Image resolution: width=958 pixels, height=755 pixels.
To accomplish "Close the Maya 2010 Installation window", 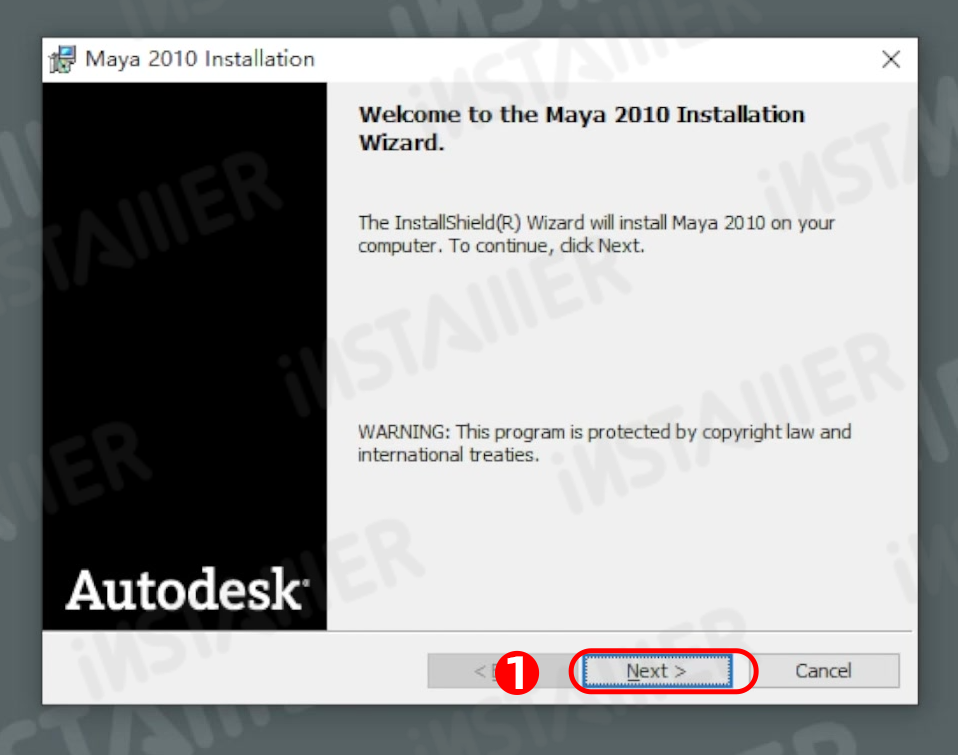I will tap(891, 59).
